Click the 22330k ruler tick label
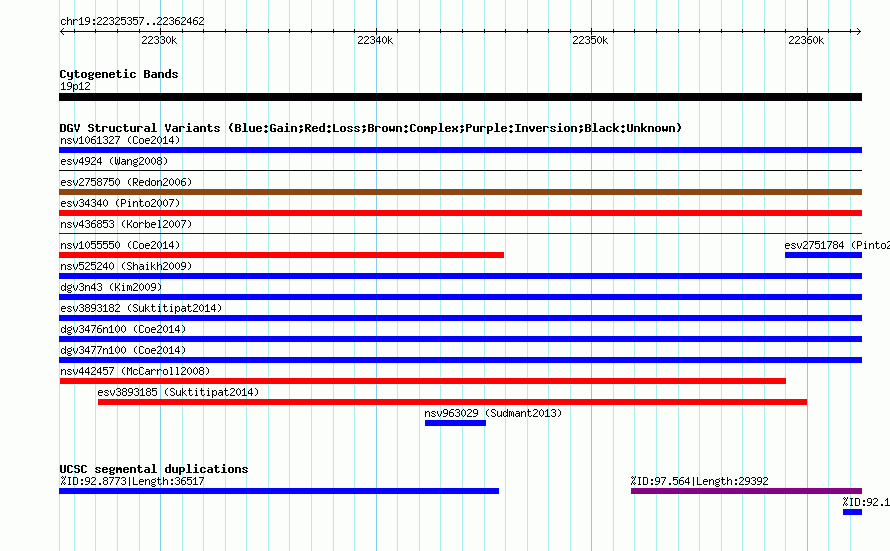The height and width of the screenshot is (551, 890). coord(159,40)
